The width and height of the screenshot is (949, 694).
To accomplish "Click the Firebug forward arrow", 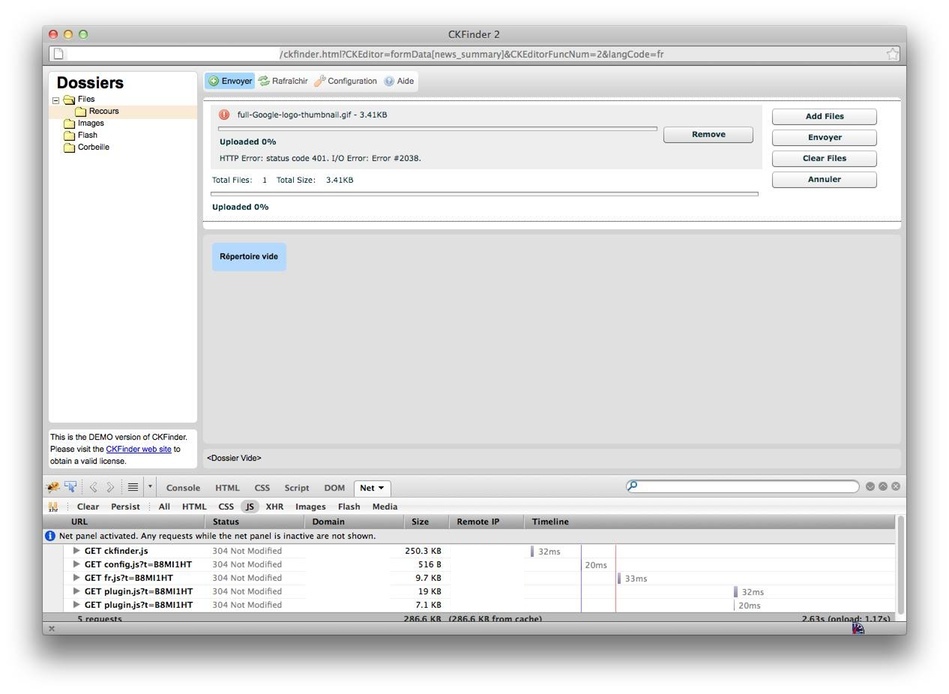I will coord(110,487).
